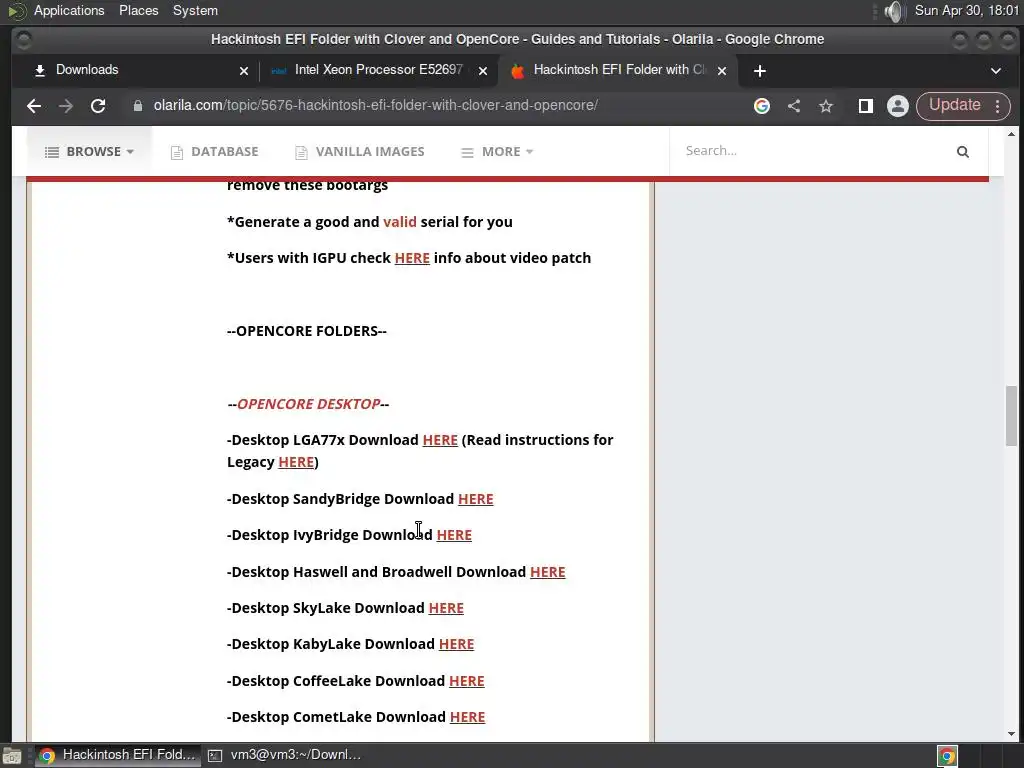Screen dimensions: 1024x768
Task: Download Desktop IvyBridge HERE
Action: [x=454, y=535]
